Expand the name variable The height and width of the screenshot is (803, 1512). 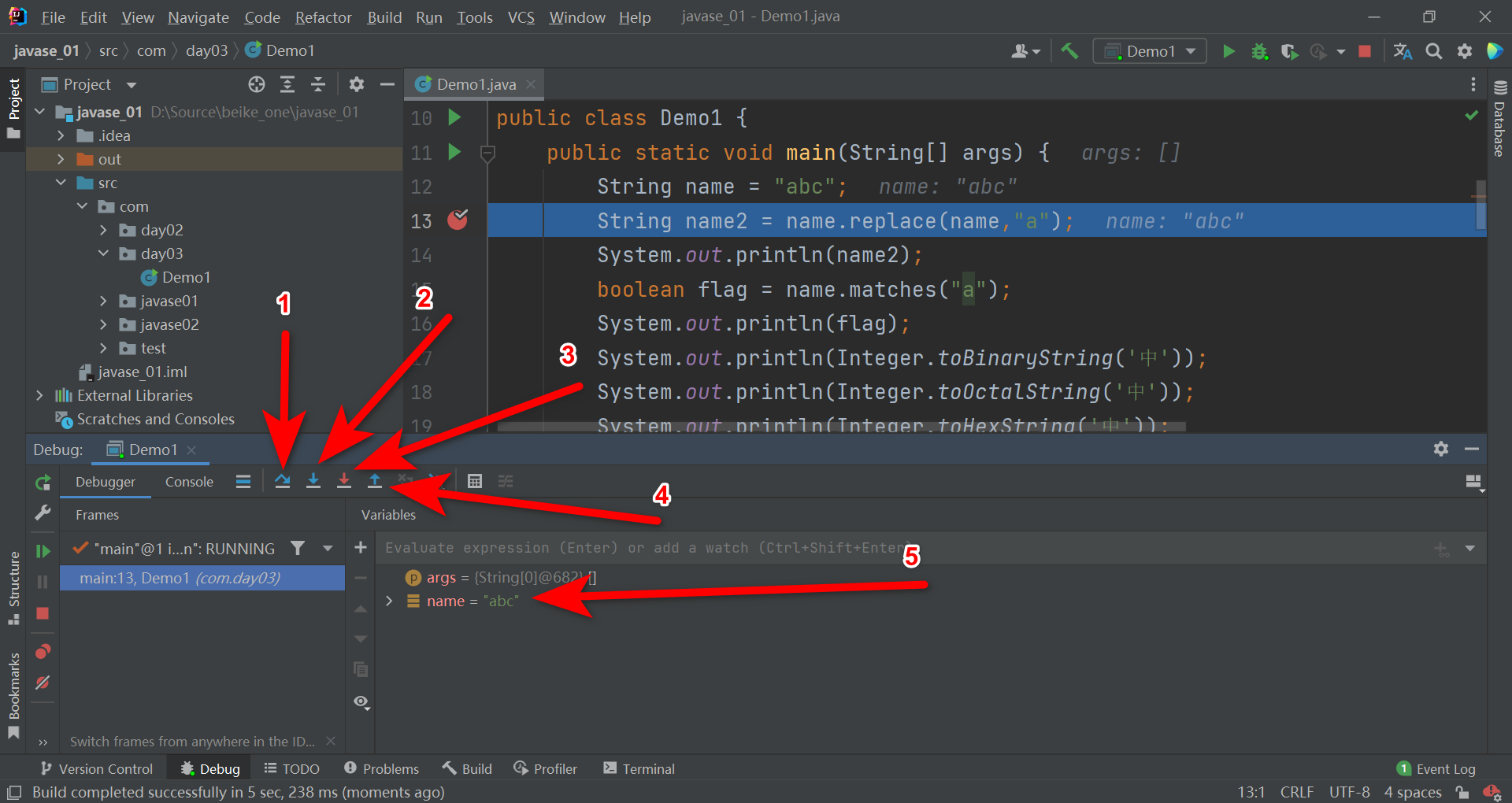tap(389, 601)
